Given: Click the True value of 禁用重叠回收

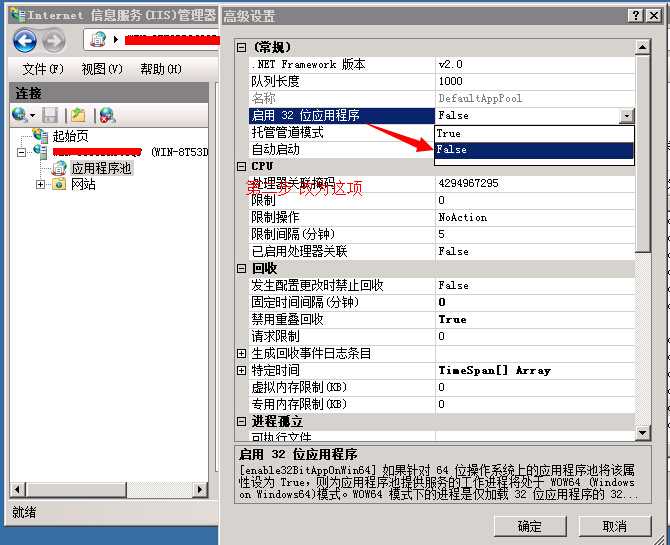Looking at the screenshot, I should point(452,319).
